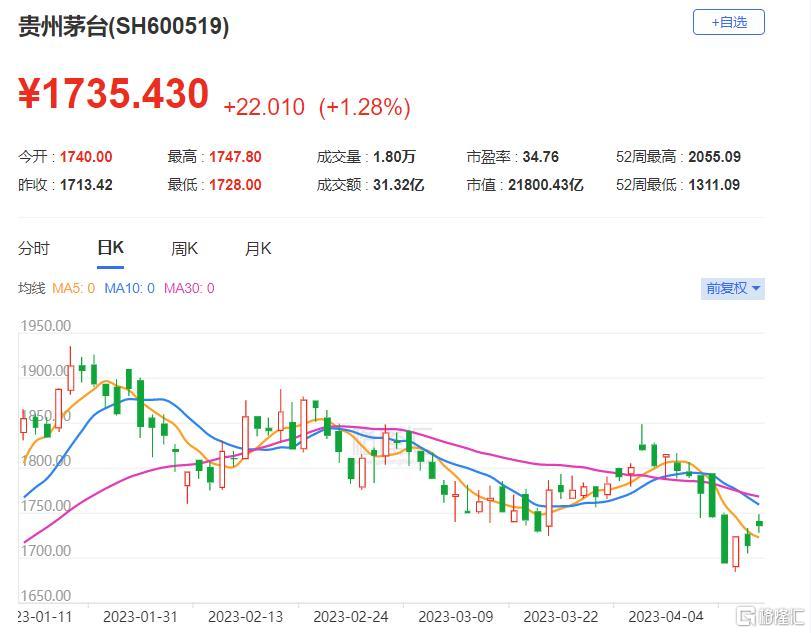Click the 2023-04-04 date axis label

coord(666,617)
